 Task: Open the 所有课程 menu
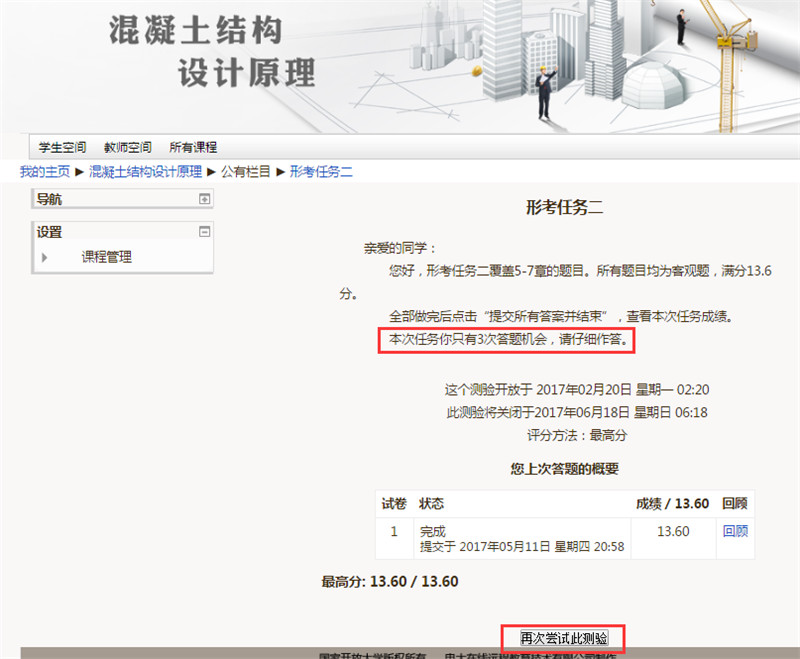193,147
